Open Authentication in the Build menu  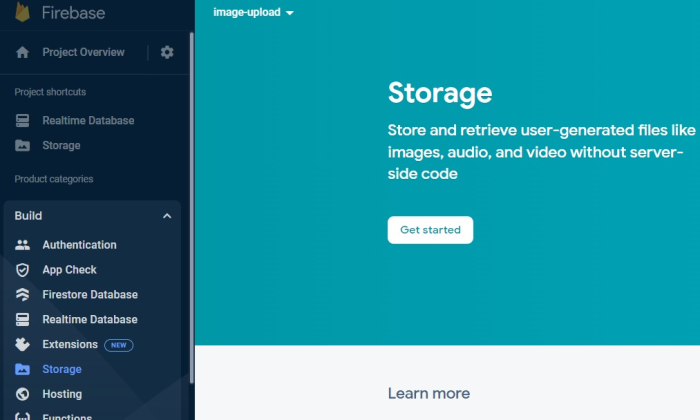pyautogui.click(x=79, y=245)
